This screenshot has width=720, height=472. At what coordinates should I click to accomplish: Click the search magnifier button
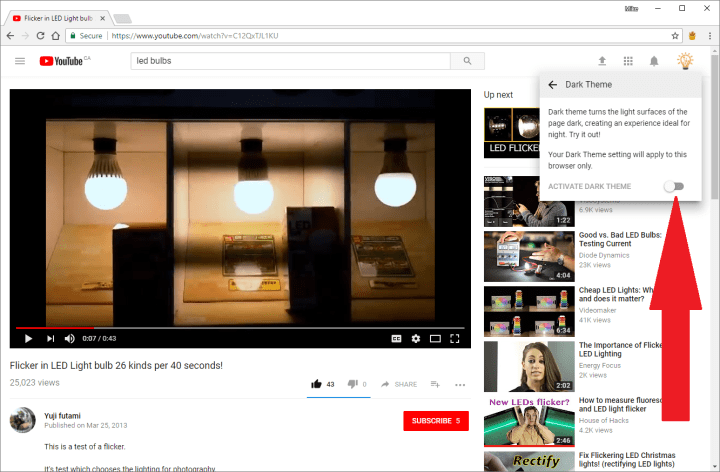point(466,61)
